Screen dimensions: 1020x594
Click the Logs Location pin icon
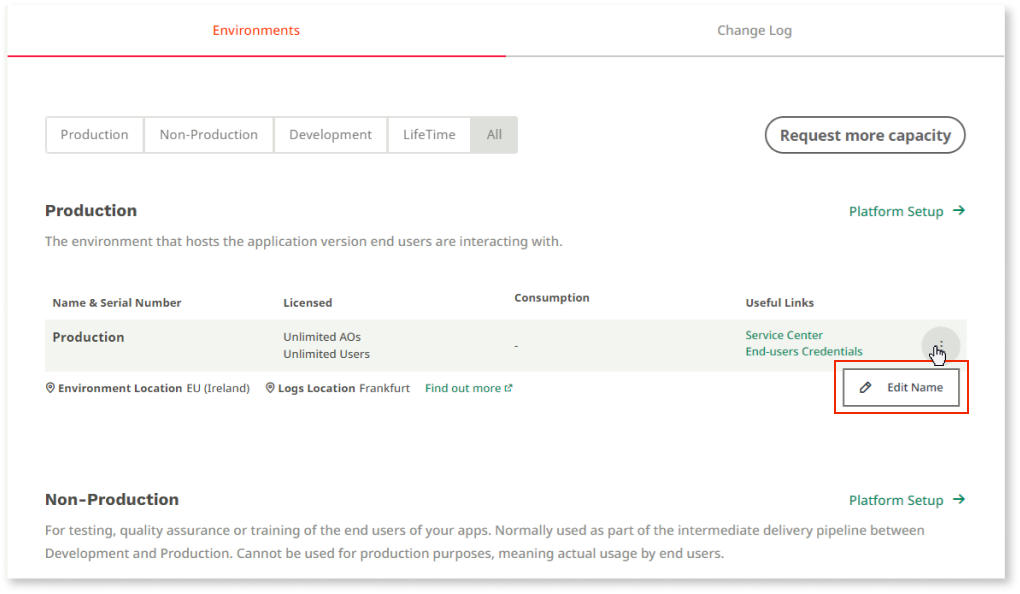coord(268,388)
